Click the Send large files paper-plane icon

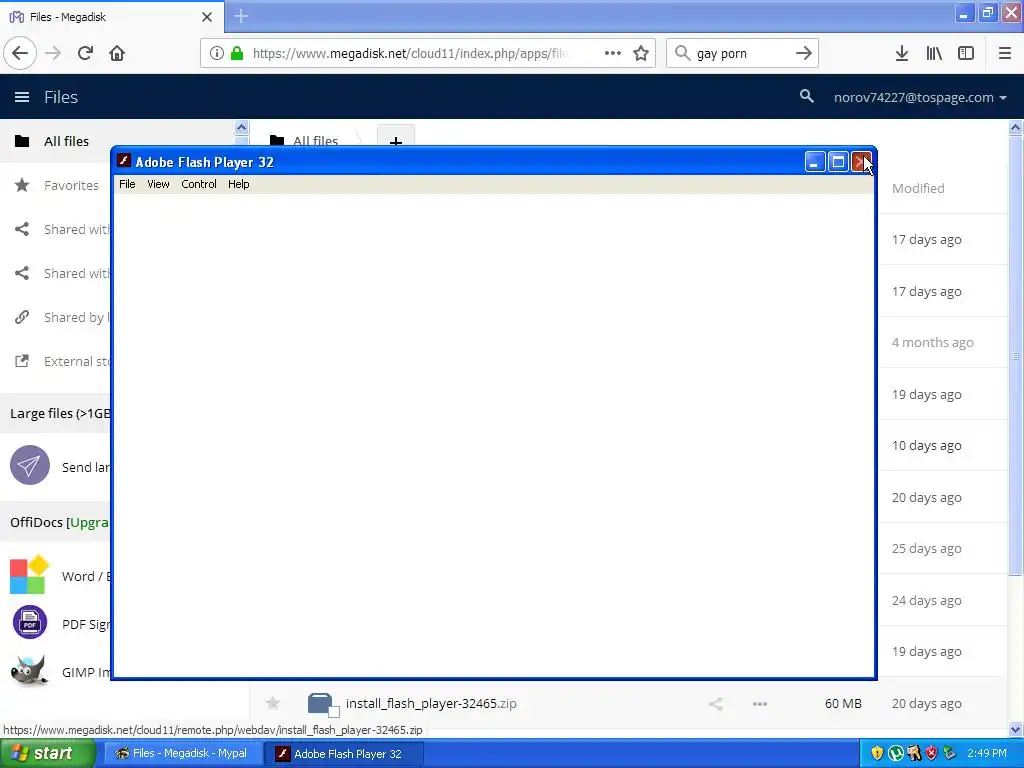(29, 465)
